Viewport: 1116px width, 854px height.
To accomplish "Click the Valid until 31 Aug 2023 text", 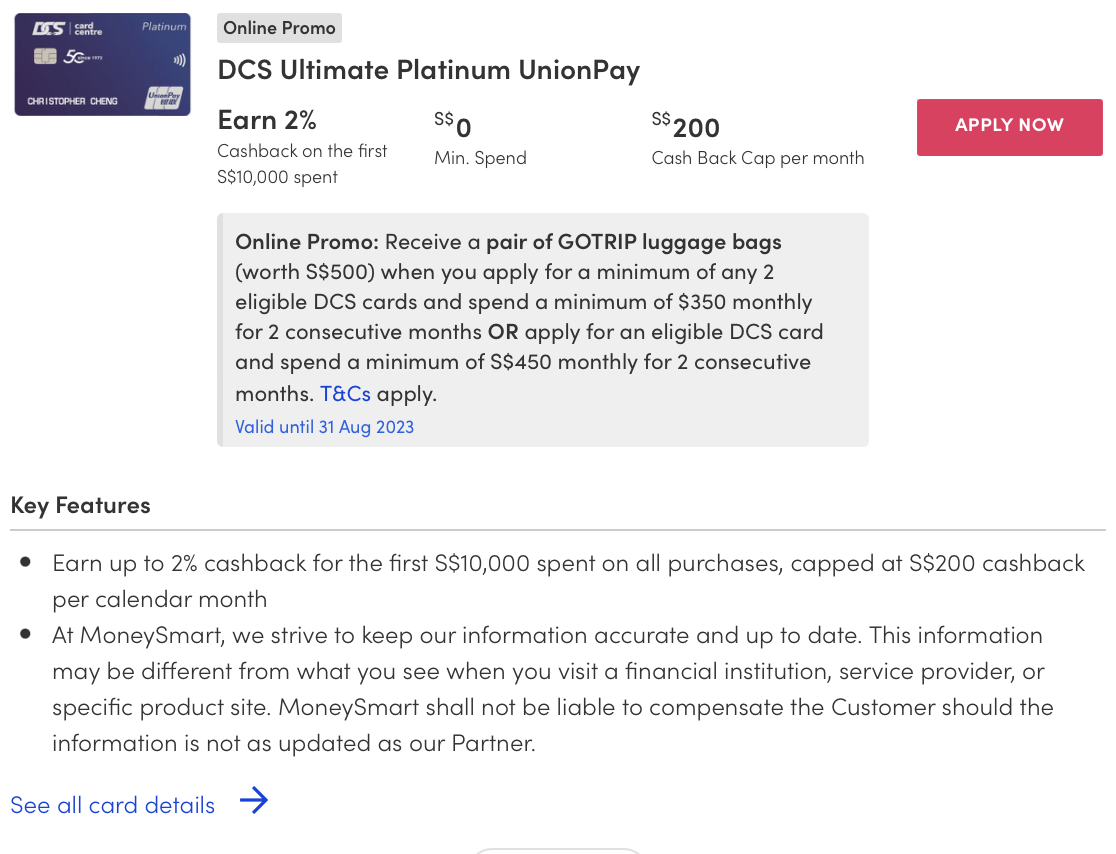I will tap(324, 427).
